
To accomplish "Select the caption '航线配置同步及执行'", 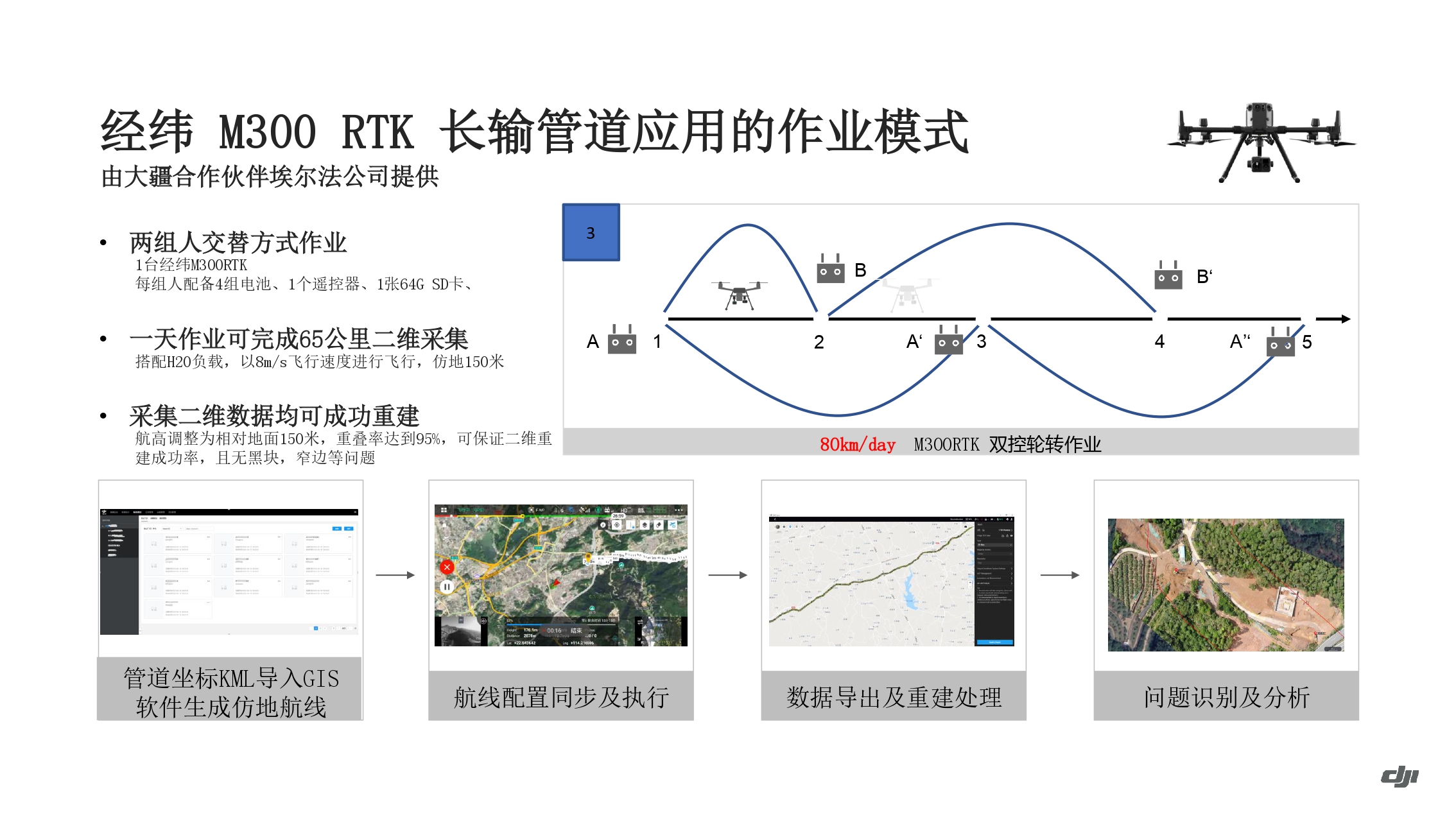I will [562, 697].
